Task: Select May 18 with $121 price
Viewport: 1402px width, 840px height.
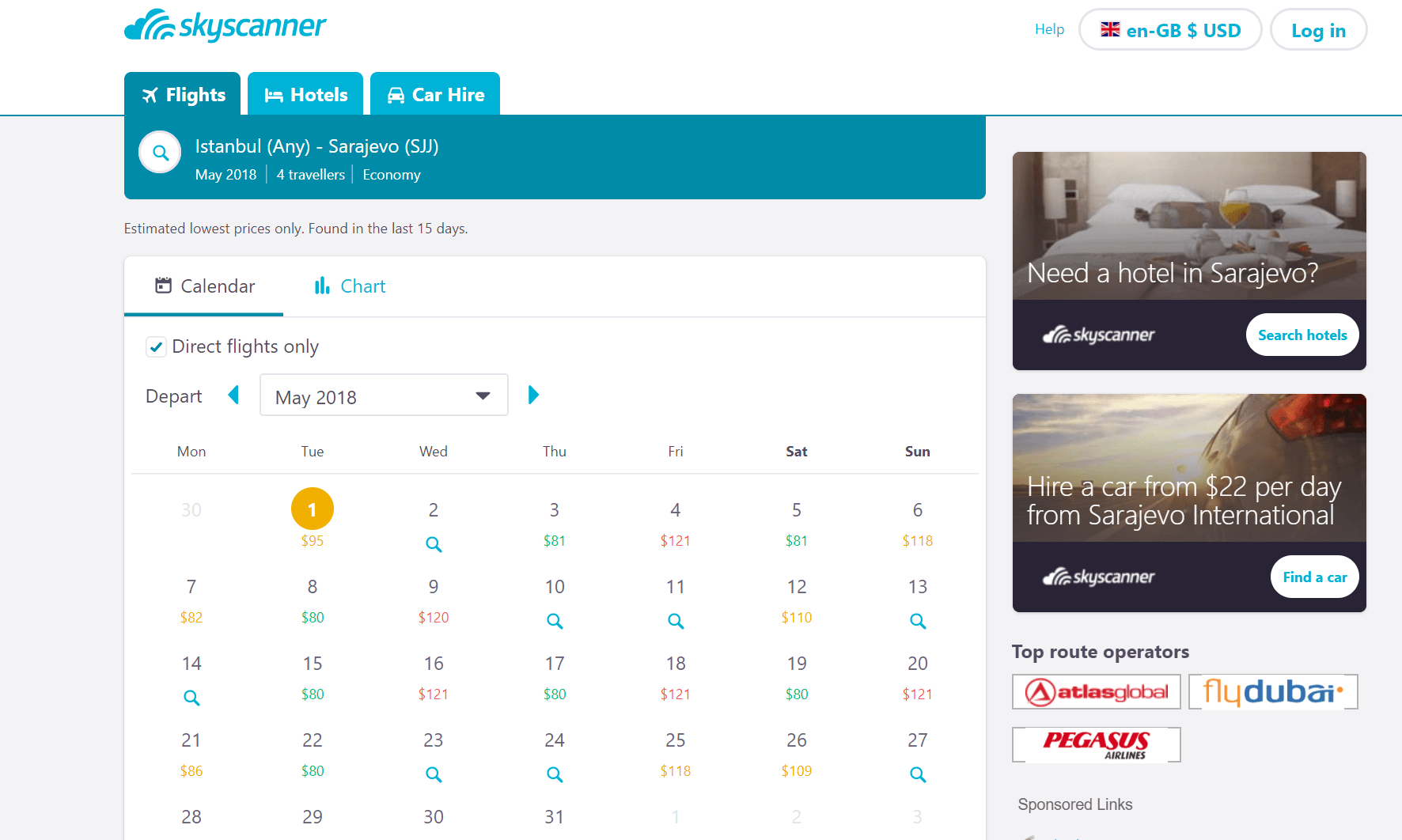Action: click(x=676, y=677)
